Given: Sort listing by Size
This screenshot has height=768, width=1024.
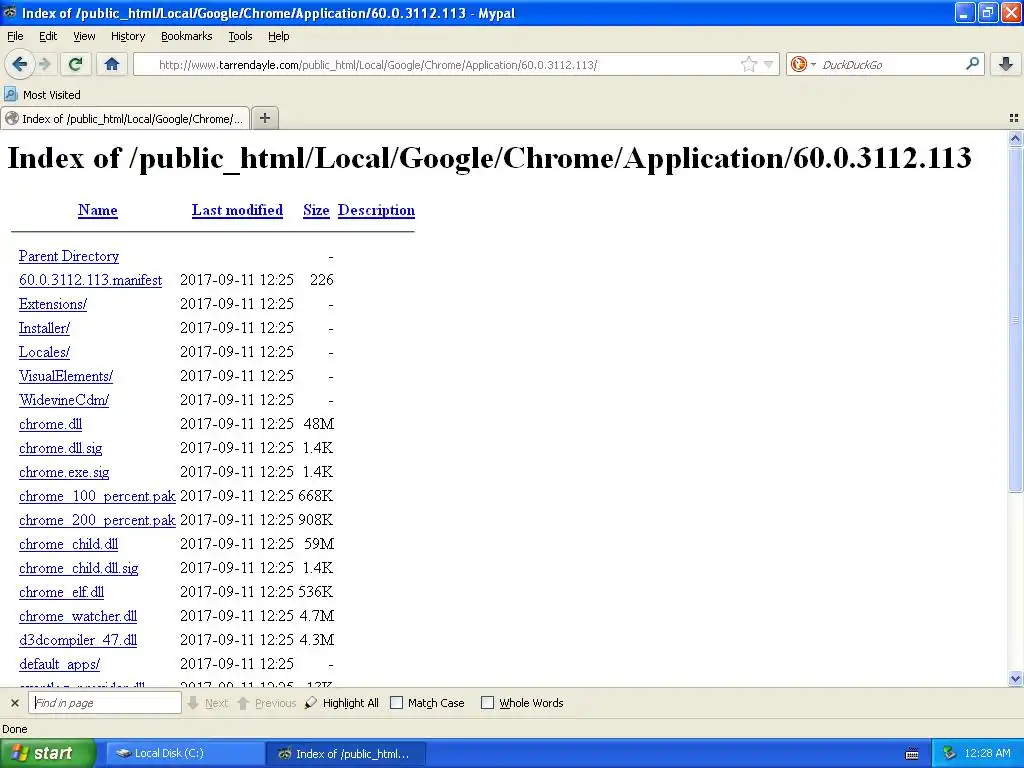Looking at the screenshot, I should (x=316, y=210).
